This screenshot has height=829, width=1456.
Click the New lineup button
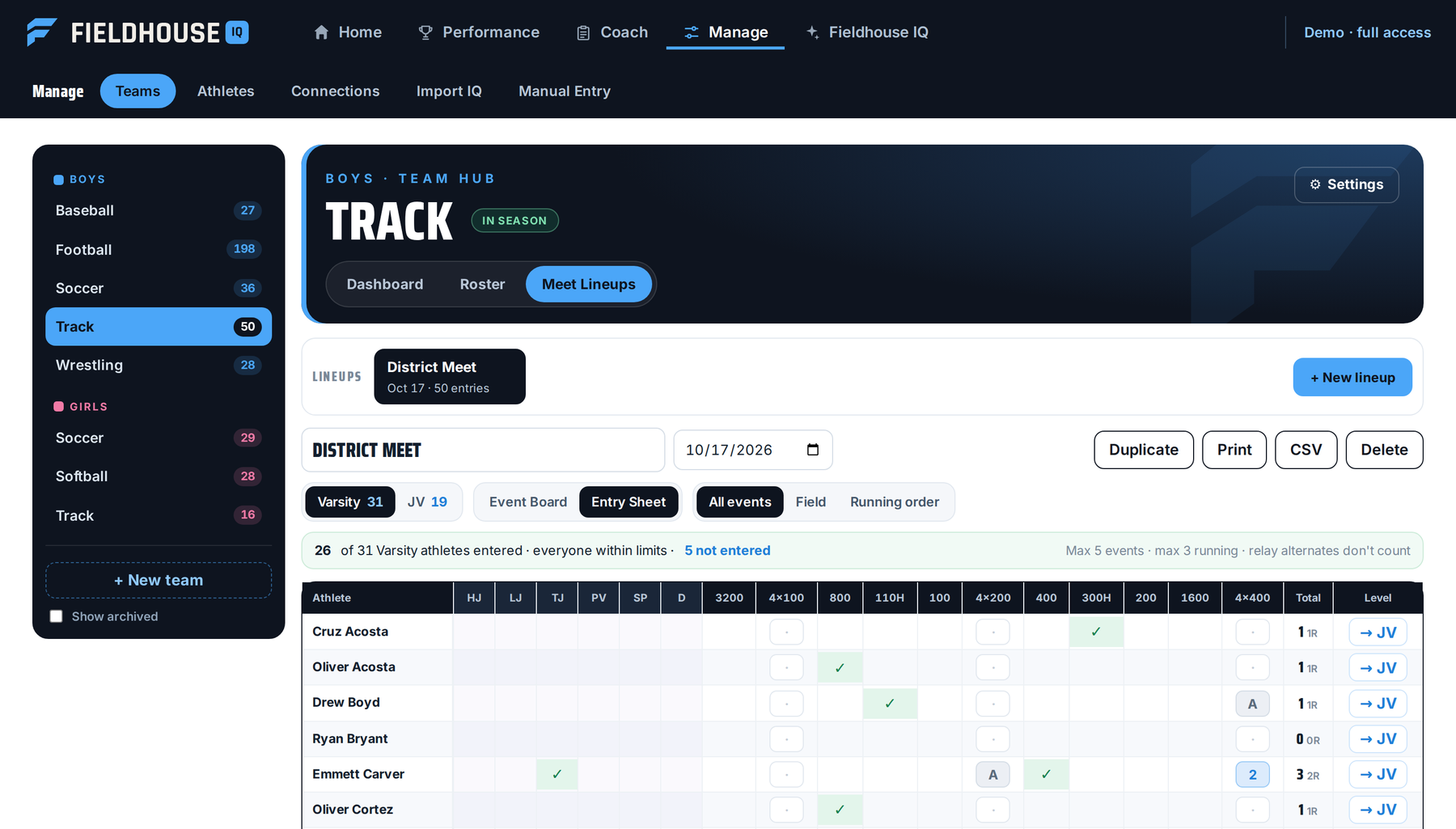(1352, 378)
